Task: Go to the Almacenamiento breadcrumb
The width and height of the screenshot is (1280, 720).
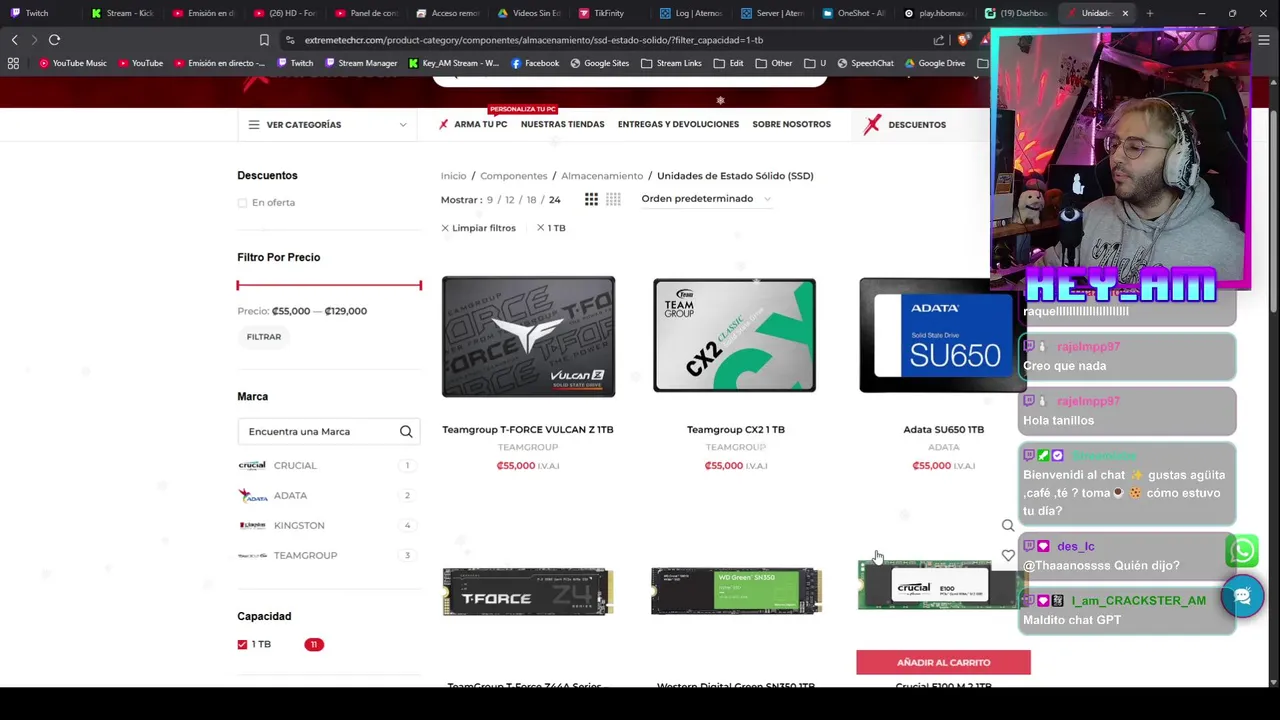Action: click(602, 176)
